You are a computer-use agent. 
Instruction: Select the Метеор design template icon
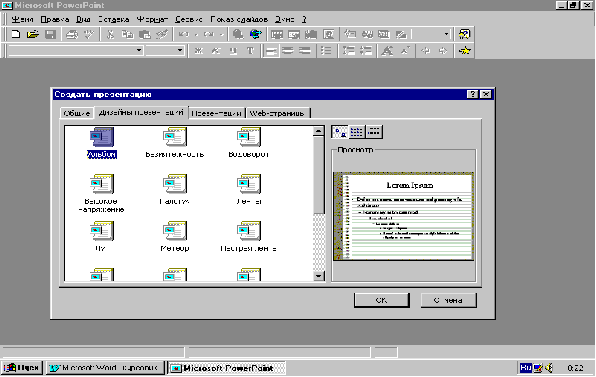click(x=175, y=231)
